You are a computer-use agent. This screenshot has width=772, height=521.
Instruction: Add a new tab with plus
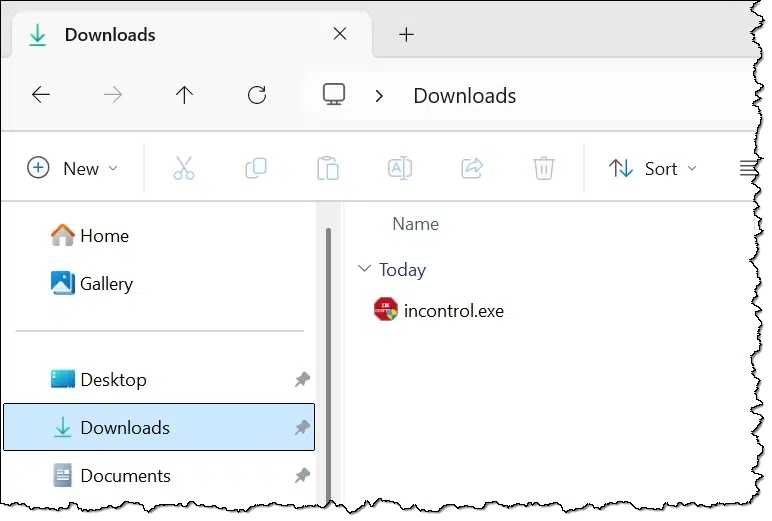(406, 34)
